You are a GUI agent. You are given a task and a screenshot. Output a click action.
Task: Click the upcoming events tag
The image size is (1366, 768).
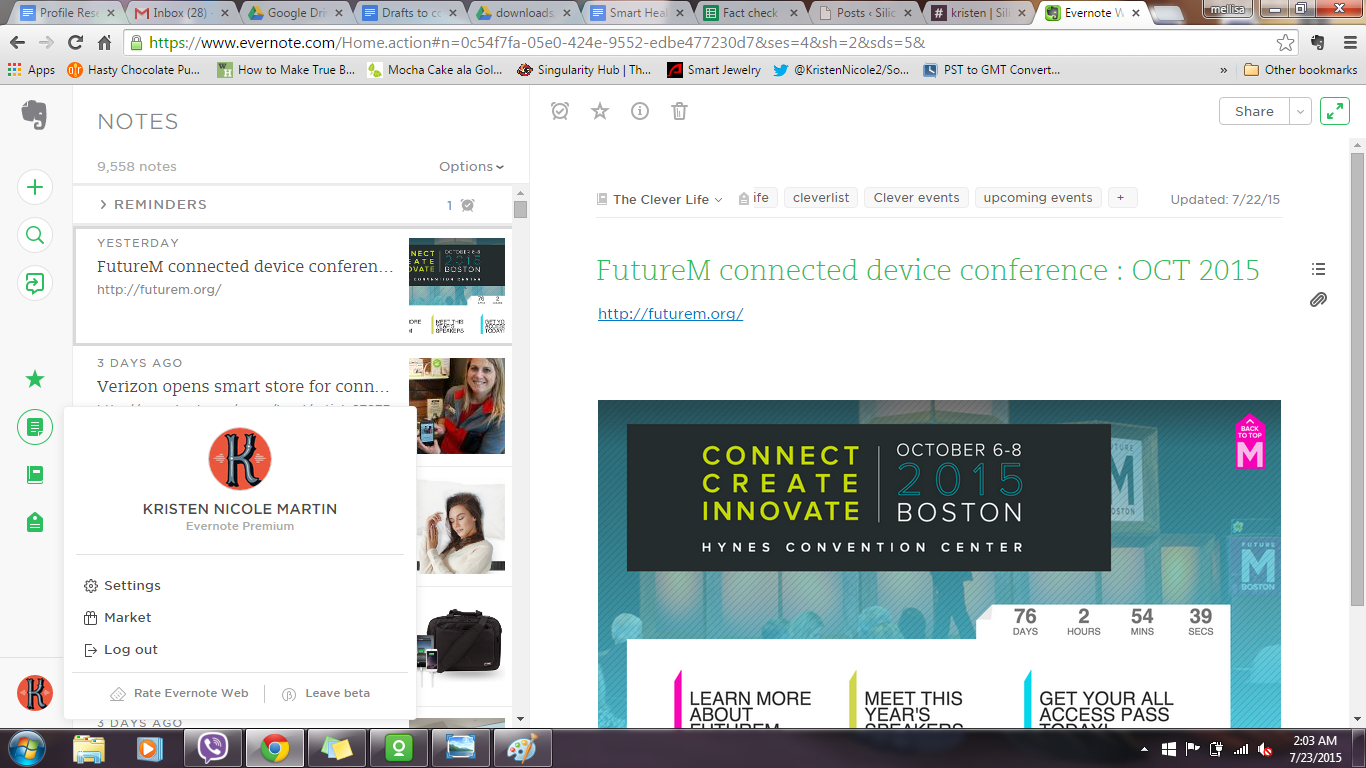pyautogui.click(x=1038, y=198)
